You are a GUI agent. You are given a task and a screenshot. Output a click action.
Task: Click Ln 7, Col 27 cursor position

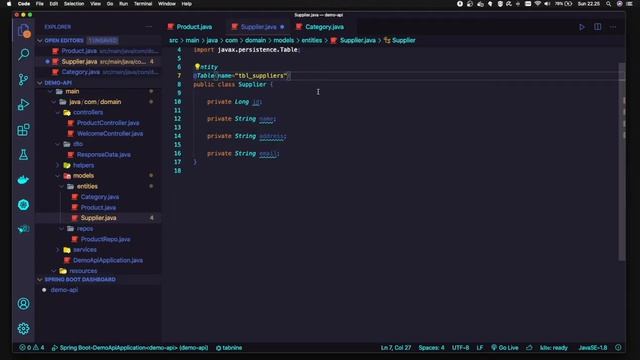[x=396, y=348]
